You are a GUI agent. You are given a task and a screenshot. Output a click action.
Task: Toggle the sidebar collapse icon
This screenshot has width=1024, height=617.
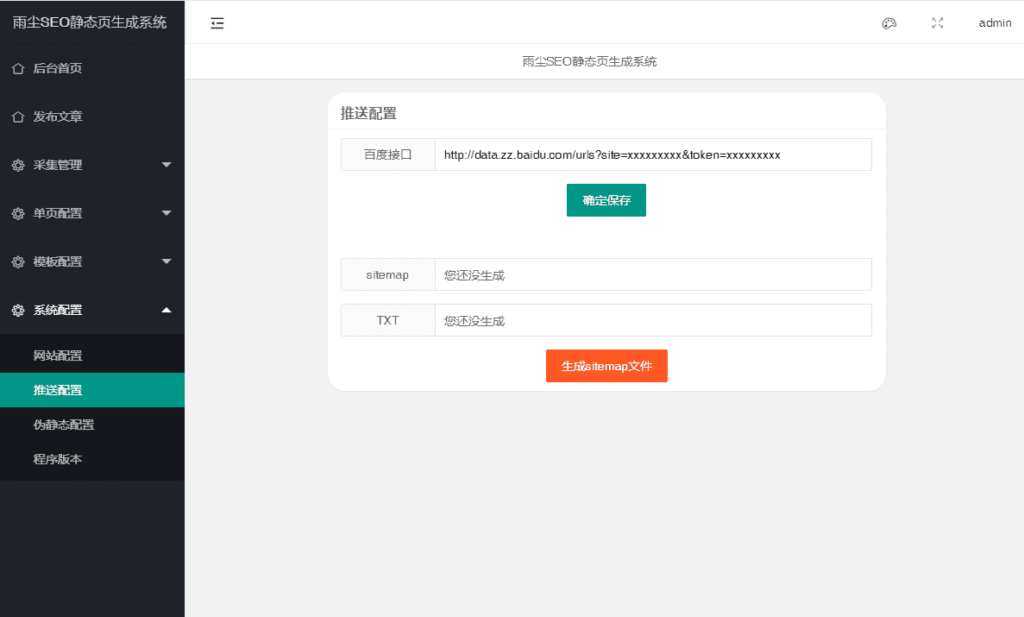(x=217, y=24)
